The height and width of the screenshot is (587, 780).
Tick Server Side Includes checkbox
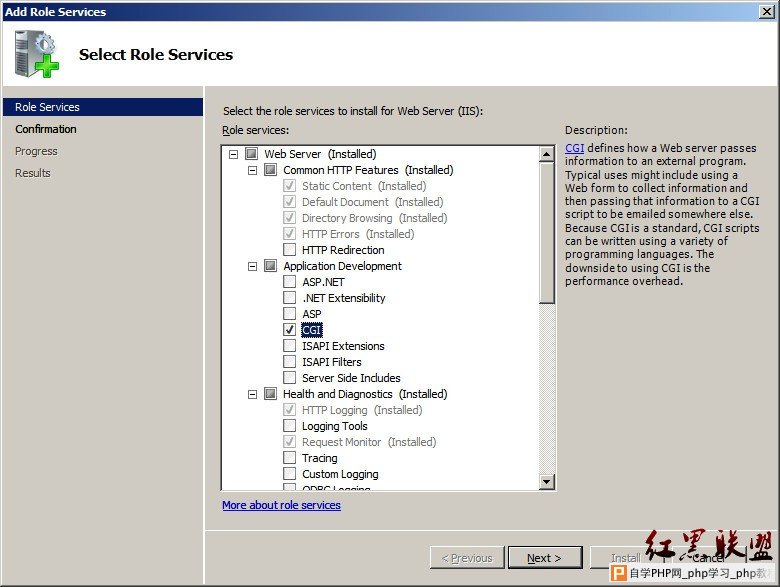point(290,378)
